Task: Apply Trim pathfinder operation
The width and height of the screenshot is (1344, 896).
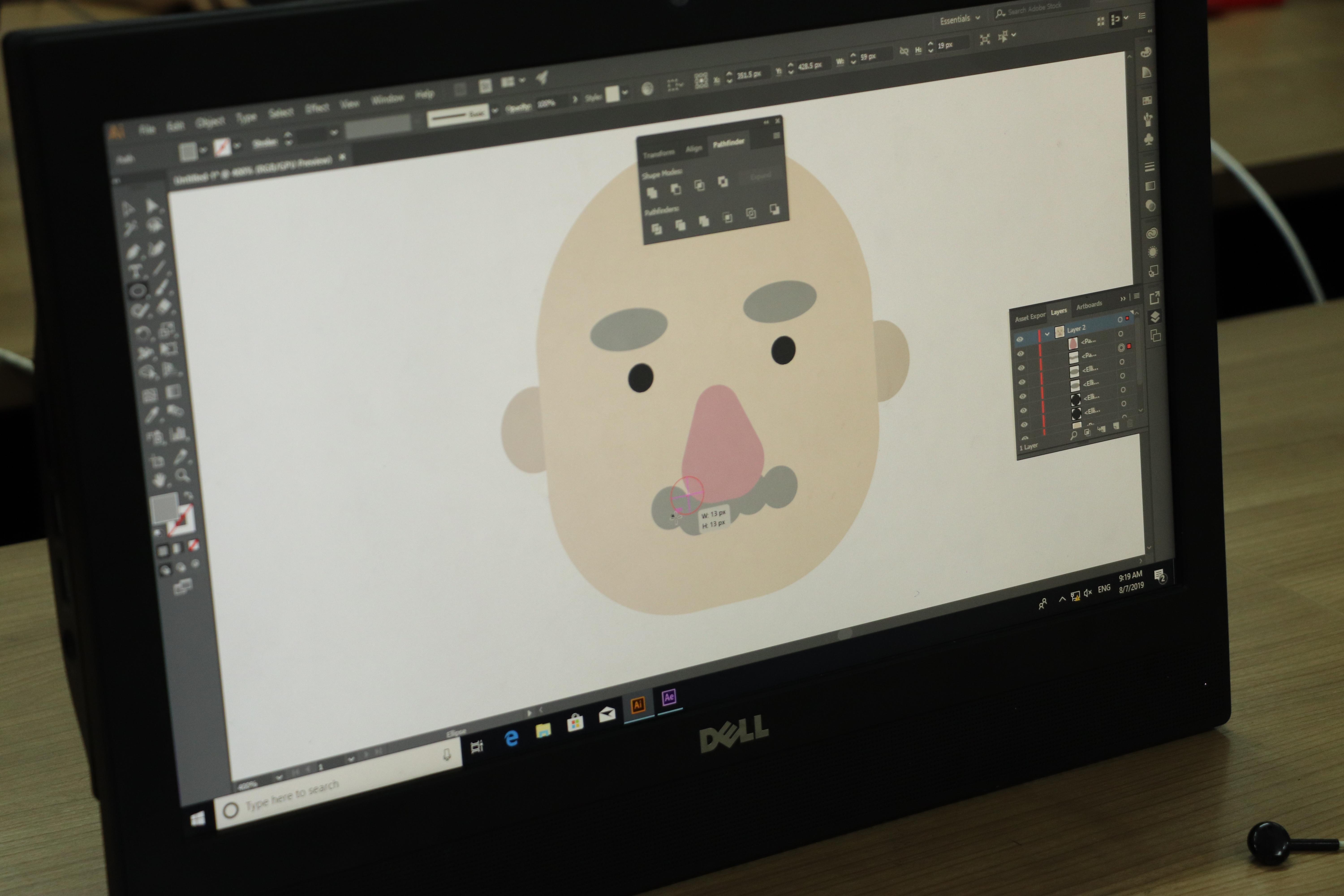Action: 681,225
